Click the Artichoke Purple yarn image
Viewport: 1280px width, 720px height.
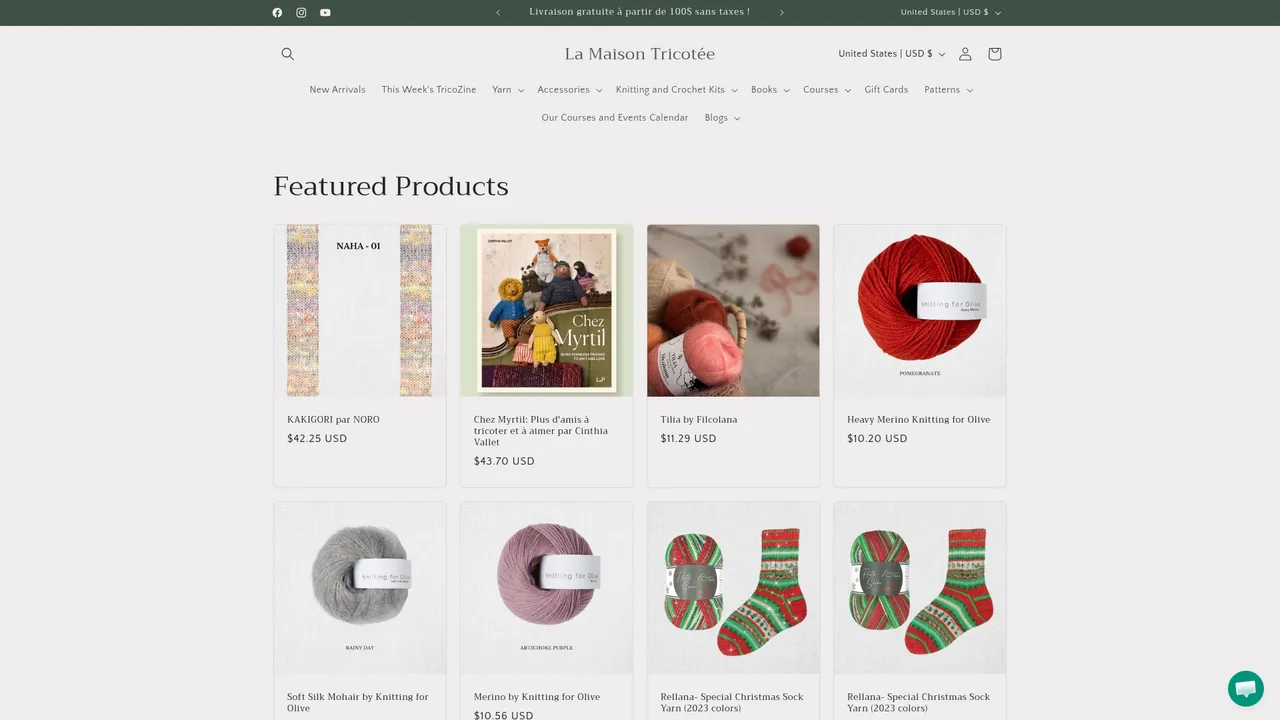tap(546, 587)
